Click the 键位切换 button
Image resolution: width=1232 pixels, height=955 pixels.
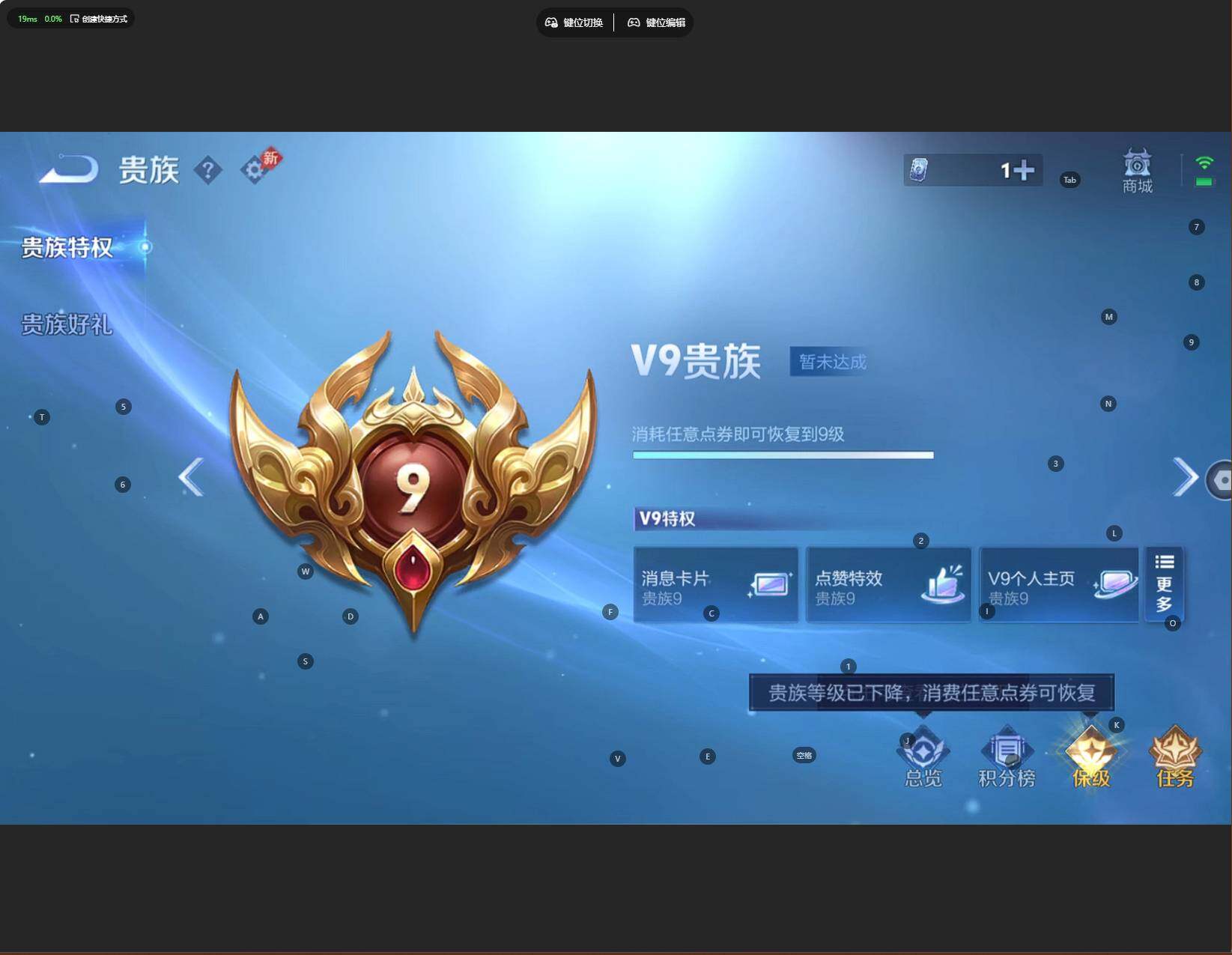point(574,22)
